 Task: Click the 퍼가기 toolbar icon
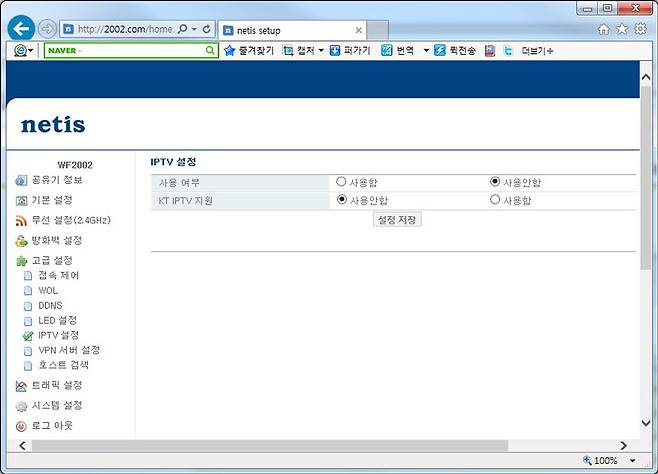[335, 51]
